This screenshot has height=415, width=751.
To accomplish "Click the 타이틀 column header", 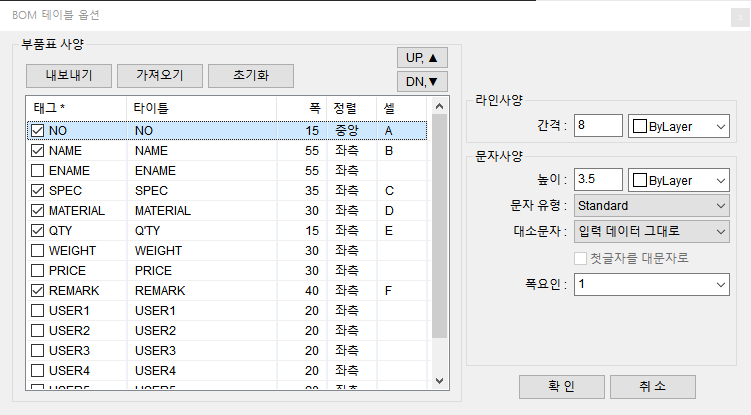I will click(x=202, y=108).
